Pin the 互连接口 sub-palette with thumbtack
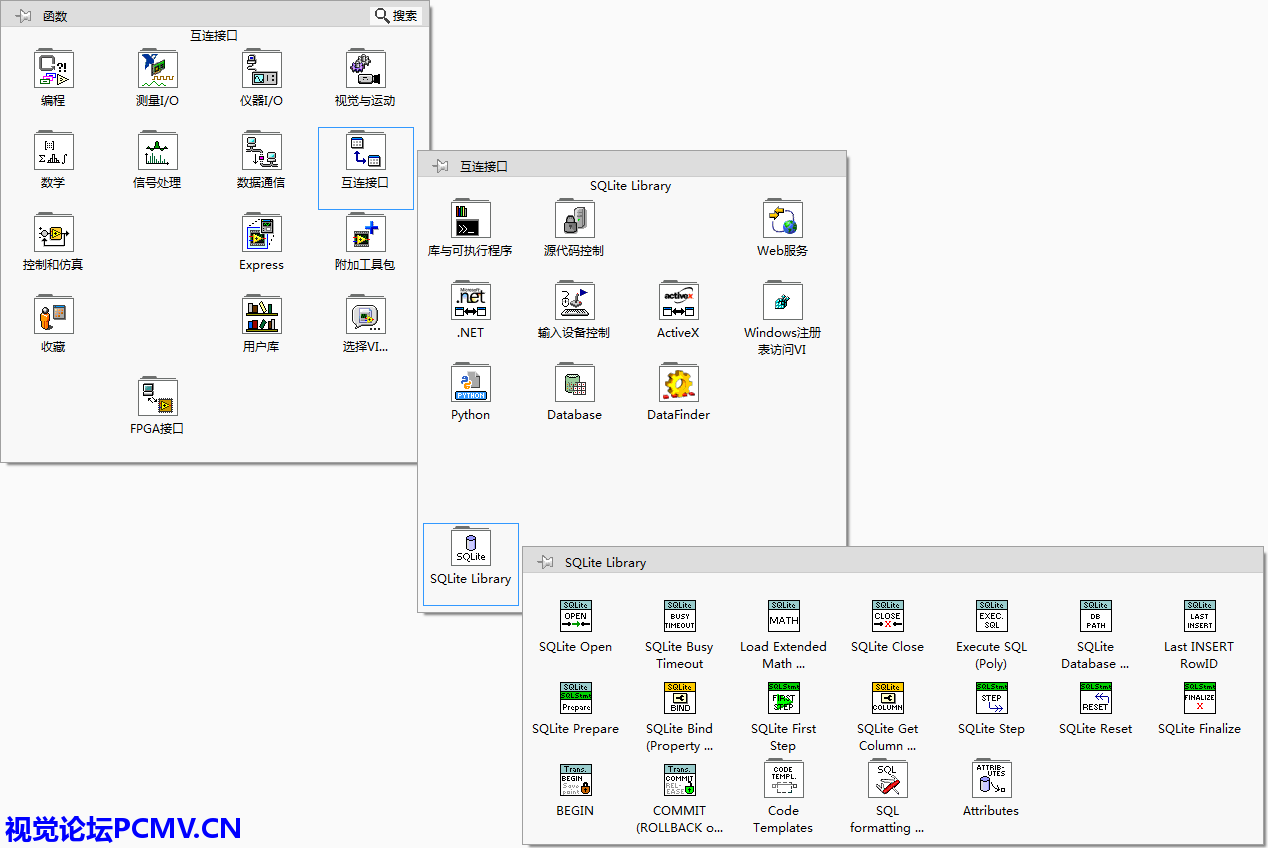The image size is (1268, 848). (x=440, y=166)
